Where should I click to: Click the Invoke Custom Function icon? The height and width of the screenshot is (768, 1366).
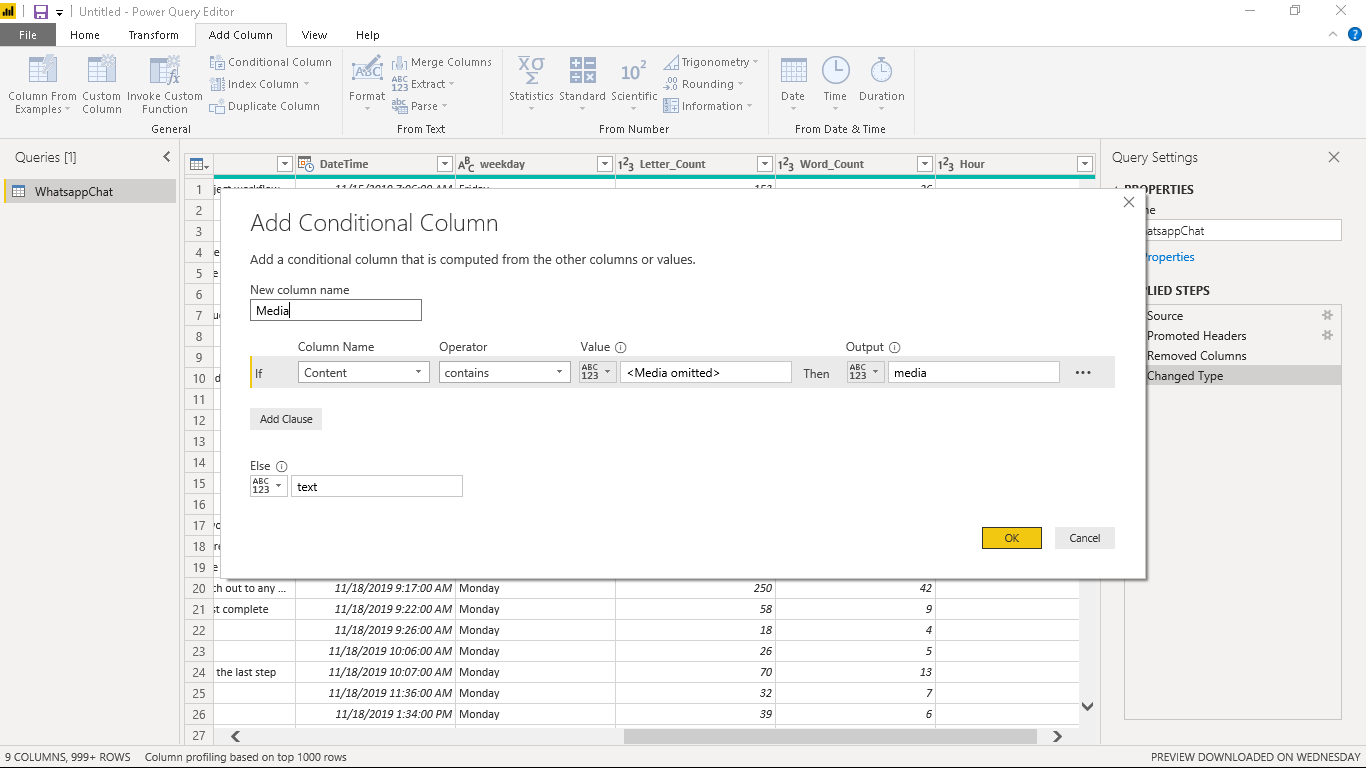164,71
